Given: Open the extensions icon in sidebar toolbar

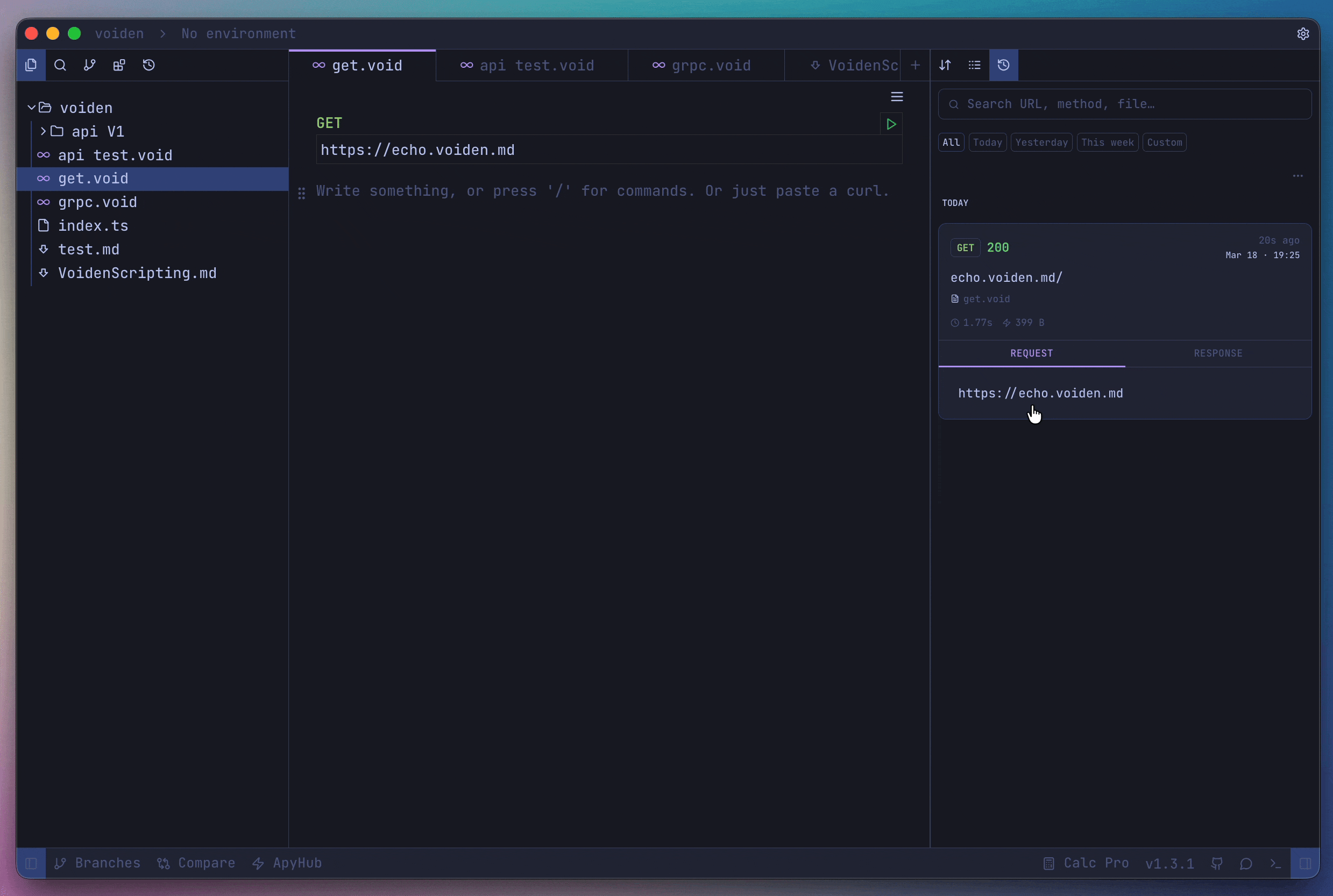Looking at the screenshot, I should (119, 65).
